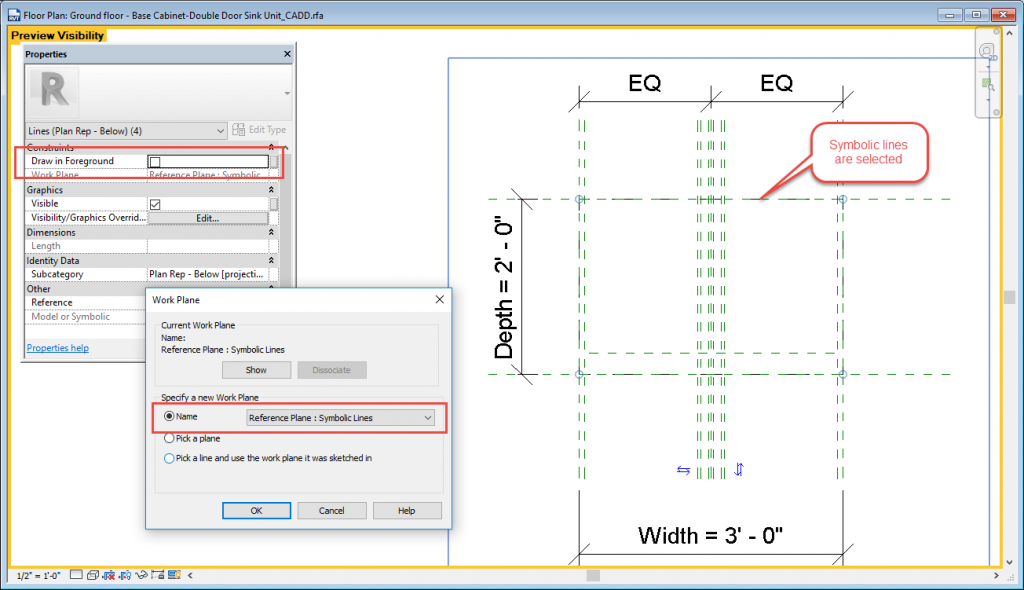
Task: Expand the view control bar chevron arrow
Action: (190, 575)
